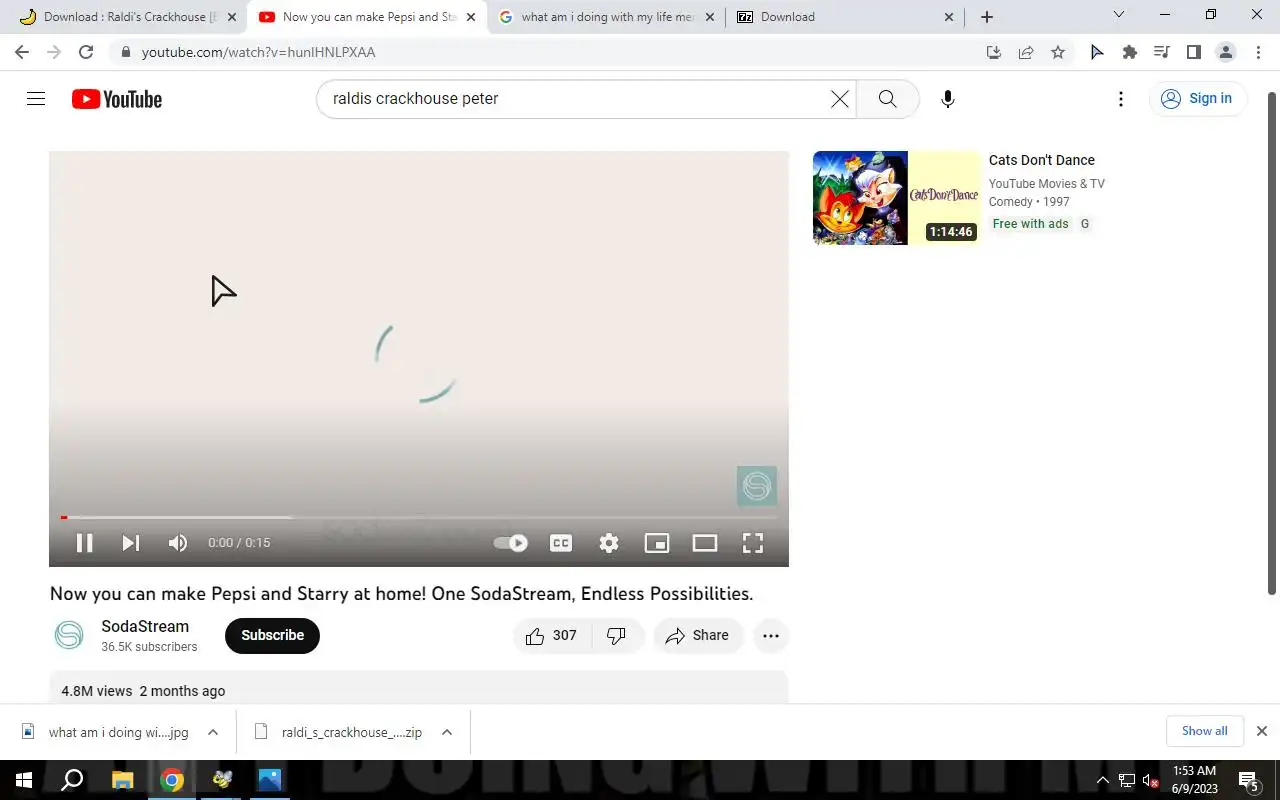Open Chrome extensions puzzle icon
The width and height of the screenshot is (1280, 800).
1130,52
